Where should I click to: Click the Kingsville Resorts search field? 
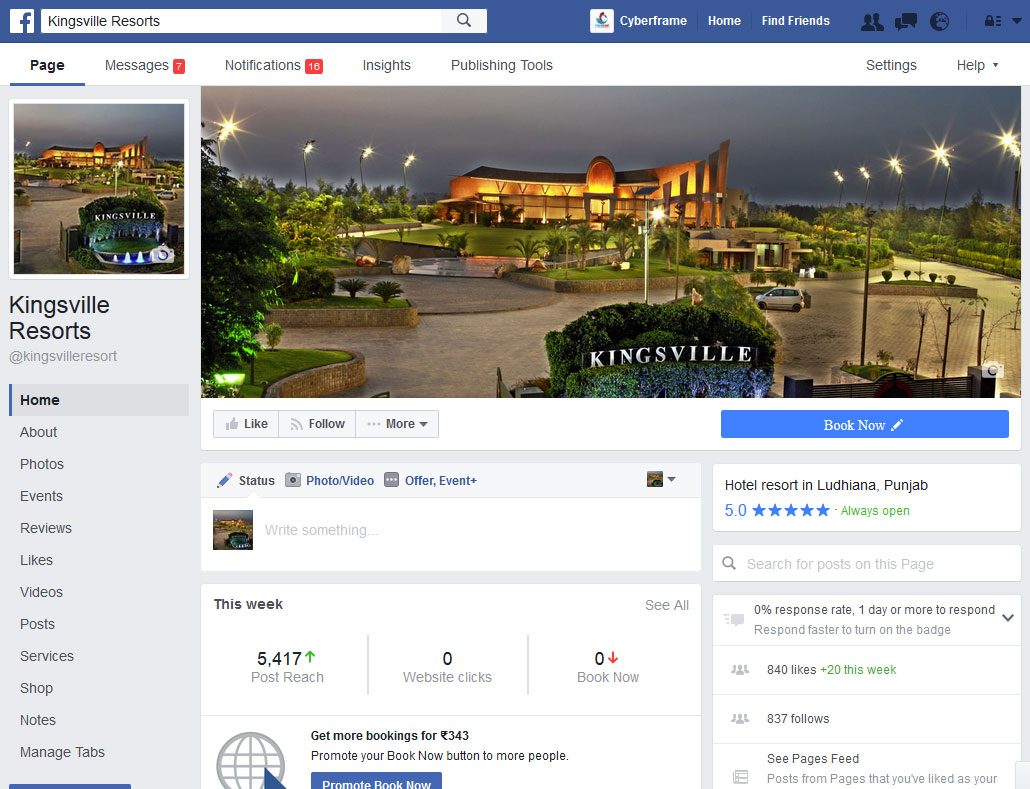point(242,21)
